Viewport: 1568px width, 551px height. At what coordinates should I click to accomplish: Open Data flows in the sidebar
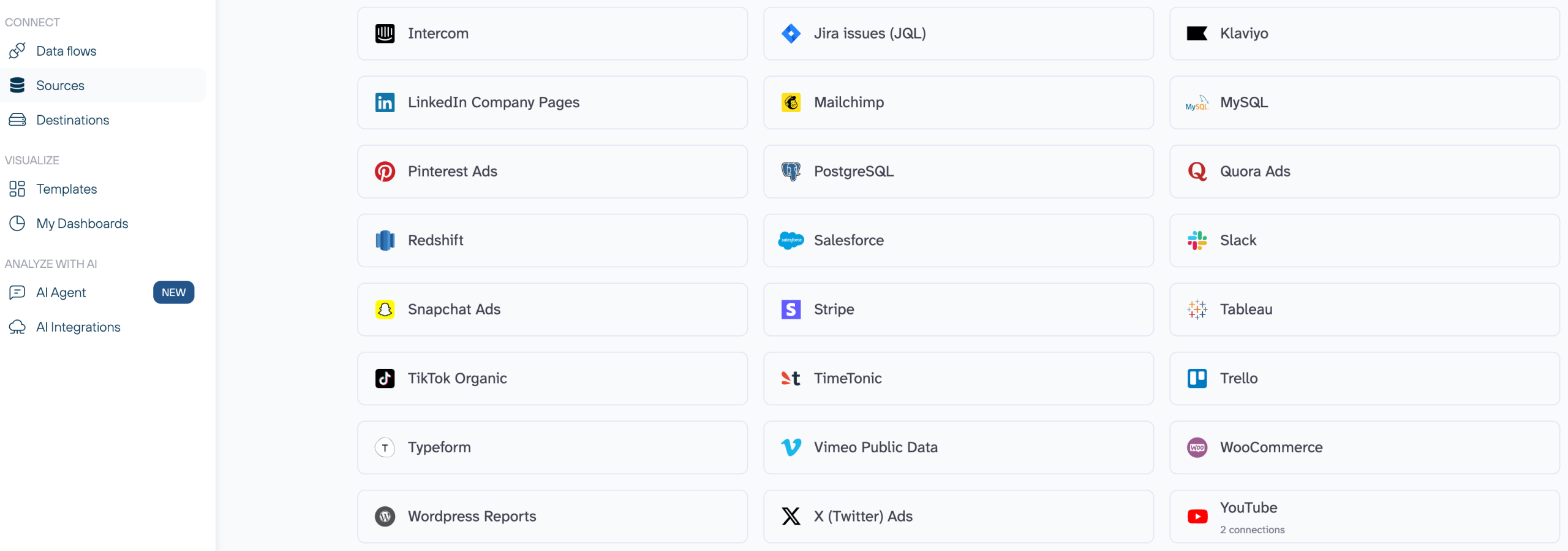[x=103, y=51]
